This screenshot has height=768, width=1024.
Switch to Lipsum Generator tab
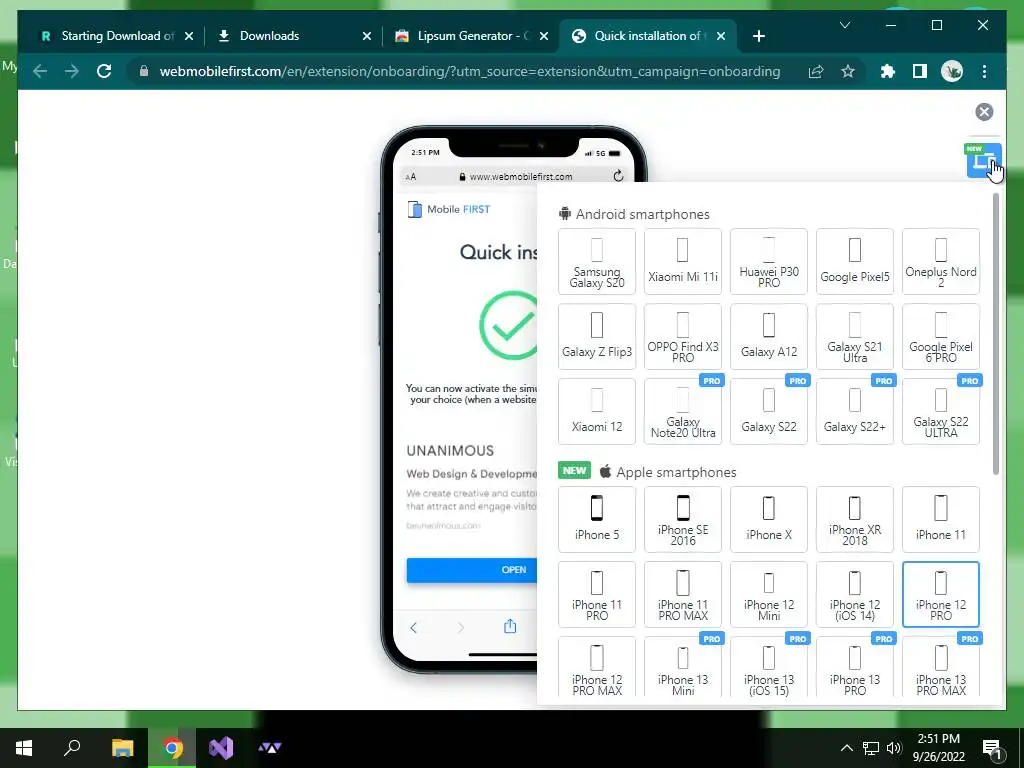pyautogui.click(x=474, y=36)
